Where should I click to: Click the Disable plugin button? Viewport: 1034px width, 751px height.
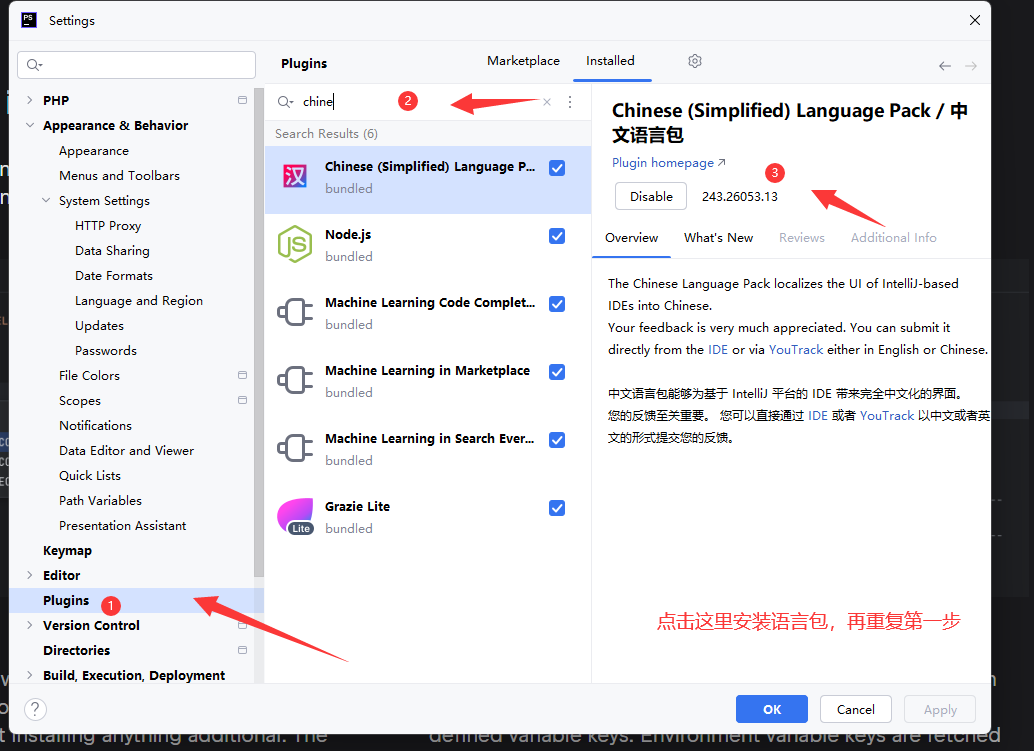coord(651,196)
